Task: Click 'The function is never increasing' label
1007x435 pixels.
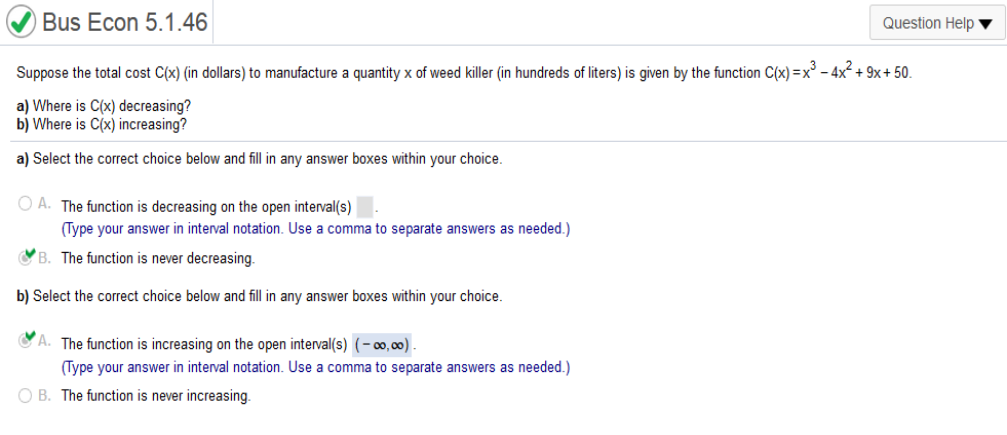Action: tap(156, 396)
